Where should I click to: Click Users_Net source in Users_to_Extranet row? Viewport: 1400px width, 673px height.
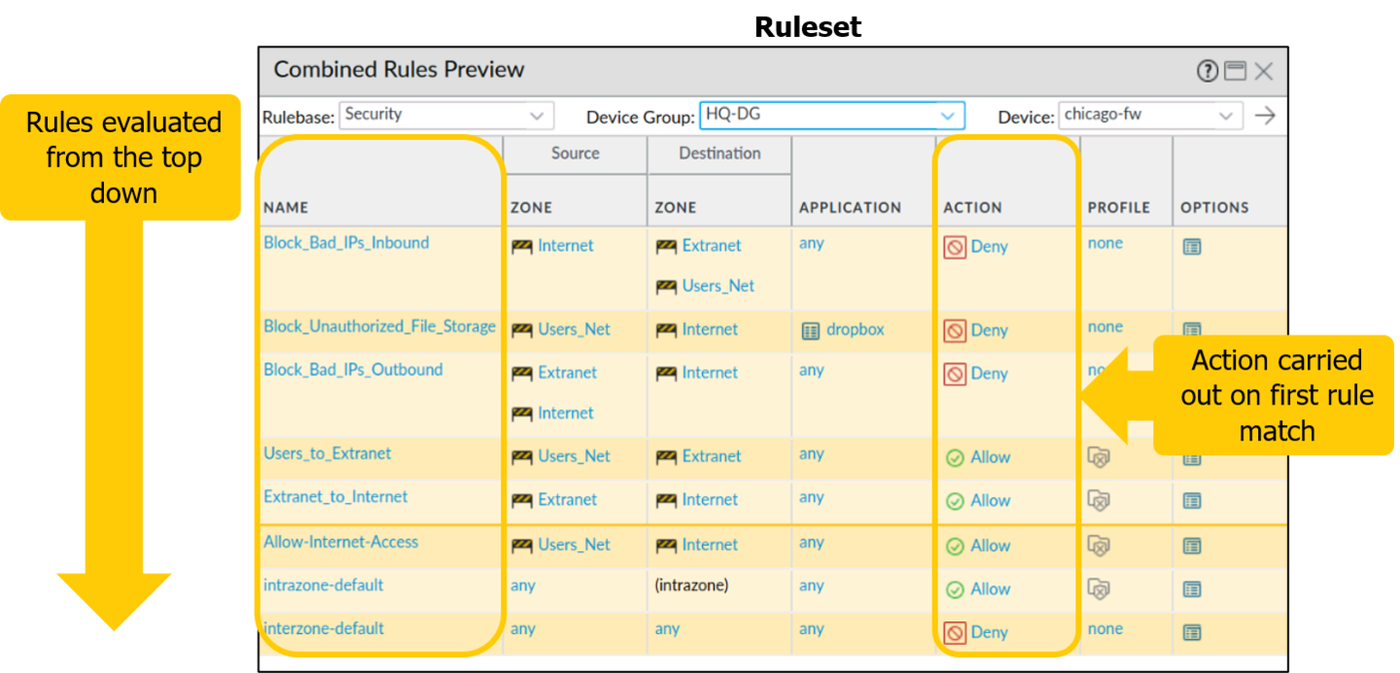coord(574,457)
